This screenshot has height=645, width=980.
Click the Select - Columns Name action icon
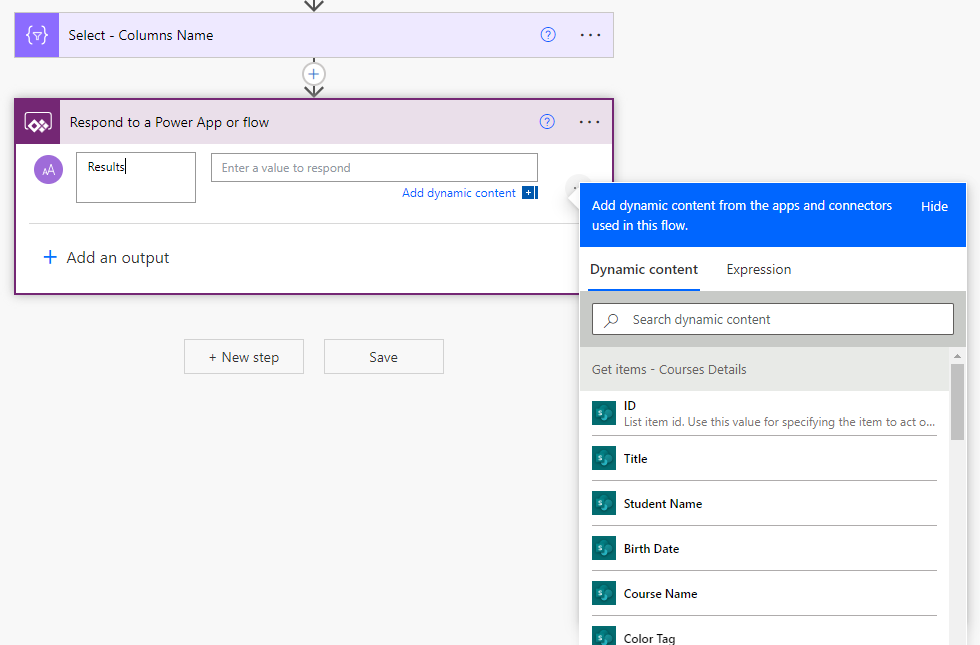[x=37, y=35]
